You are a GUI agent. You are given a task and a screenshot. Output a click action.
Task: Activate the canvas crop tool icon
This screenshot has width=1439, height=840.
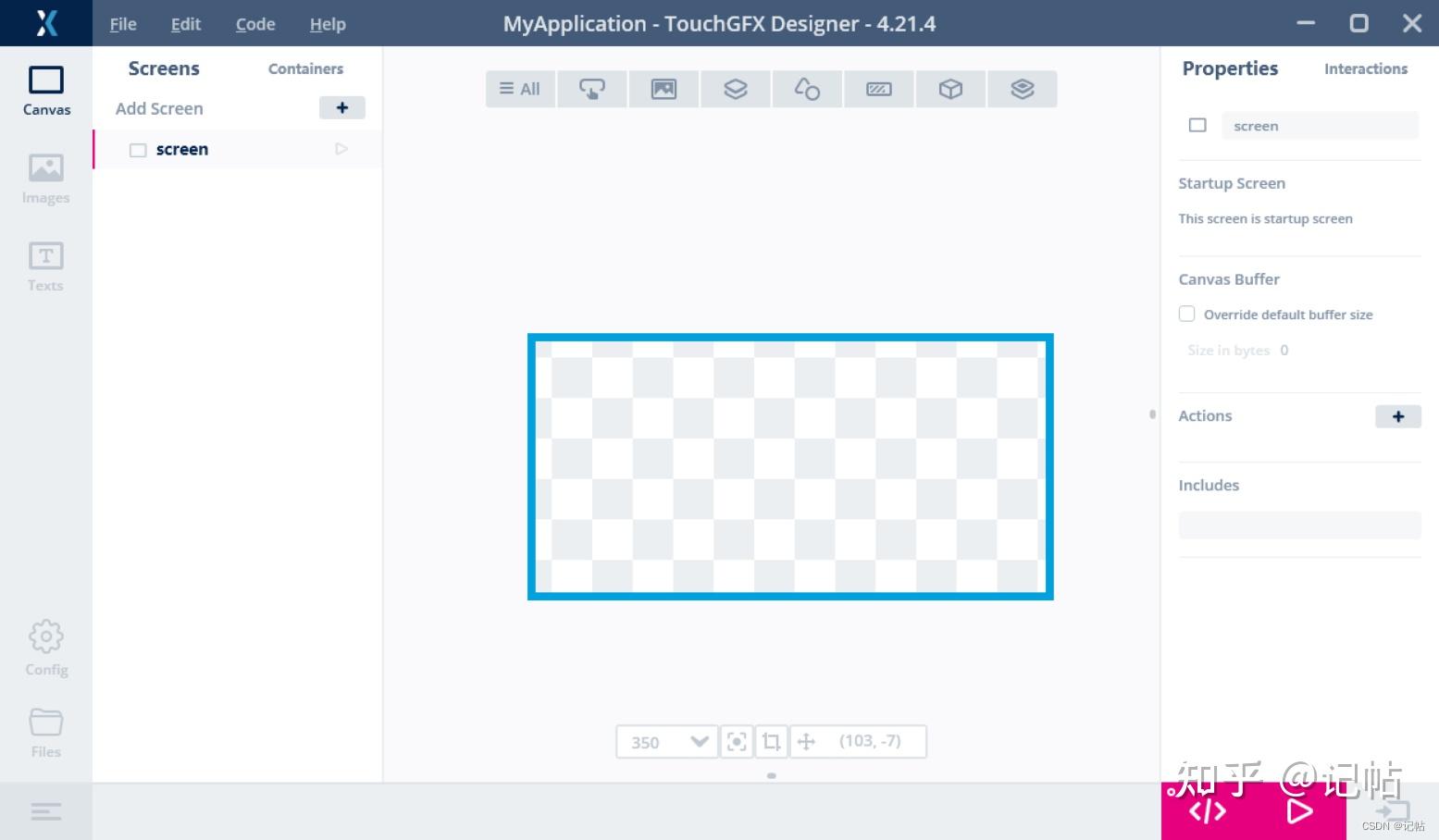[x=771, y=741]
